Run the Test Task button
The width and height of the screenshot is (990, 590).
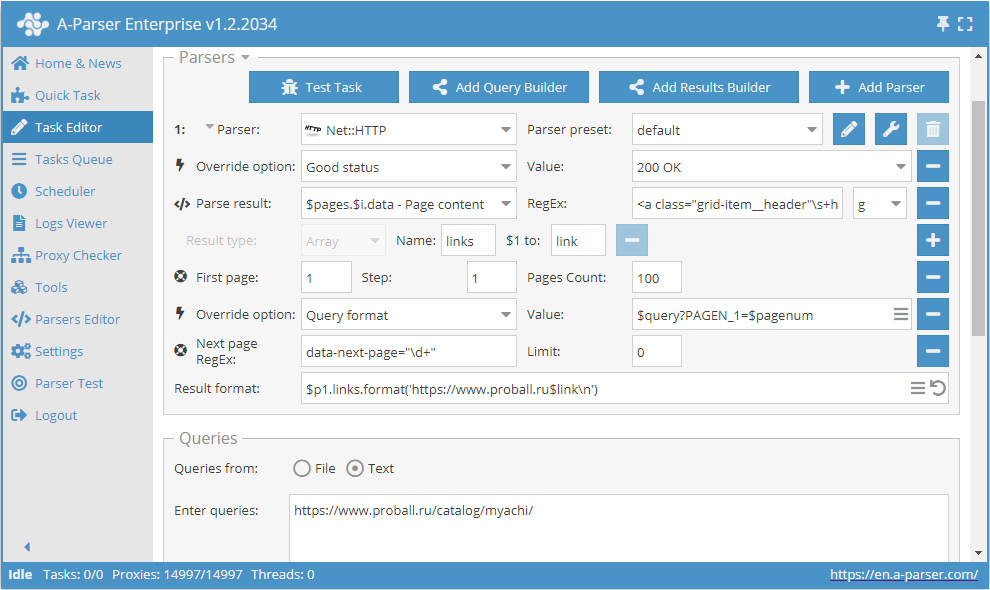pyautogui.click(x=323, y=87)
